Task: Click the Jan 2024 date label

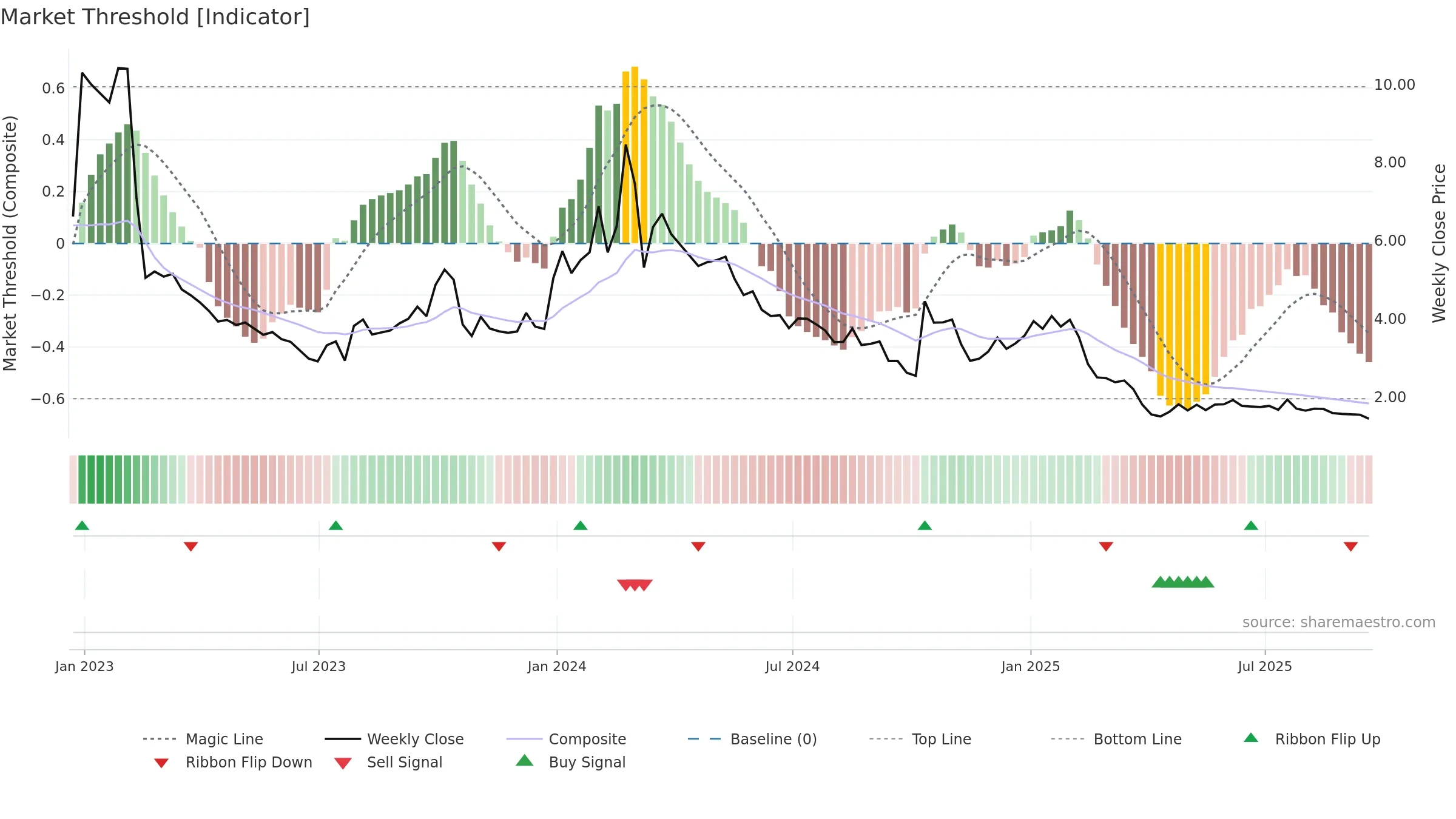Action: (557, 666)
